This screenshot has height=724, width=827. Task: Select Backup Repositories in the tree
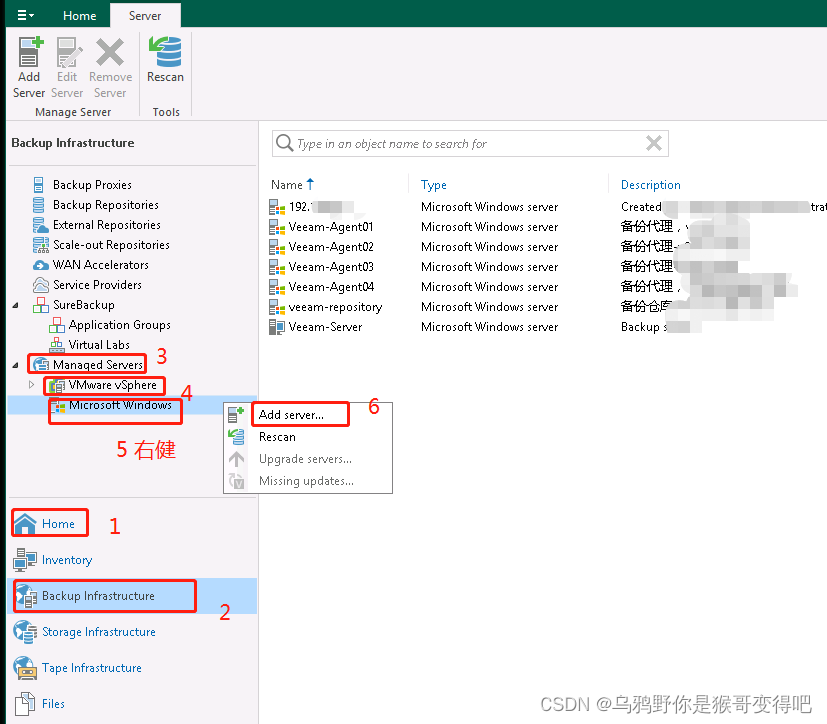pyautogui.click(x=105, y=205)
